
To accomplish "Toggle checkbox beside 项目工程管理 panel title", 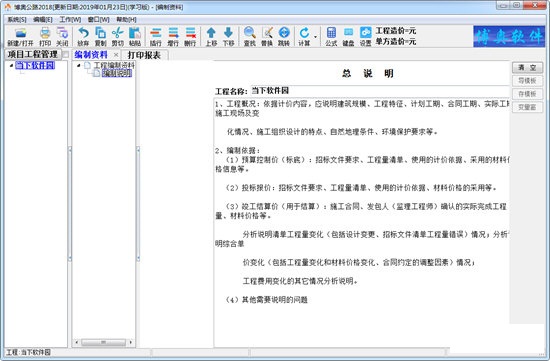I will point(65,54).
